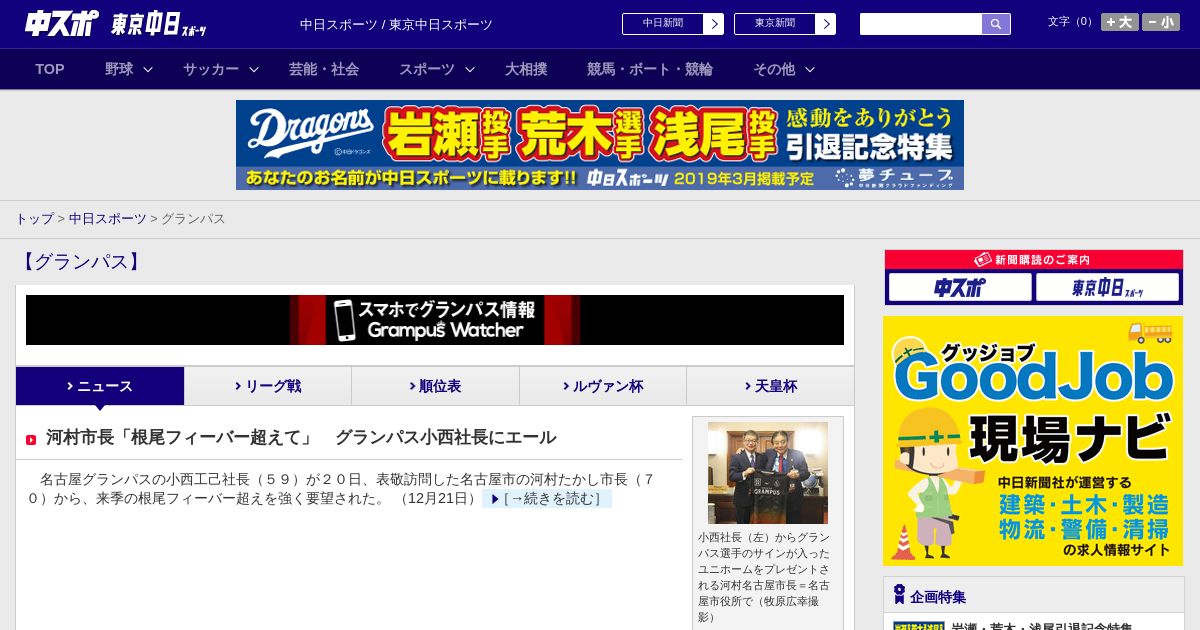This screenshot has width=1200, height=630.
Task: Select the ルヴァン杯 tab
Action: (603, 386)
